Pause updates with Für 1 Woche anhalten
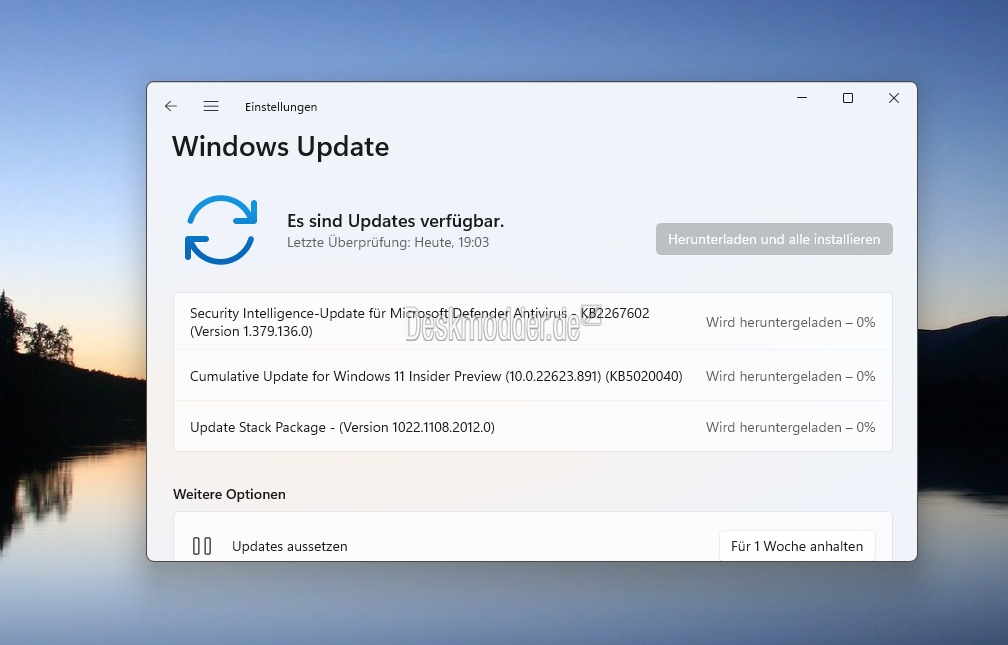The image size is (1008, 645). pyautogui.click(x=797, y=546)
